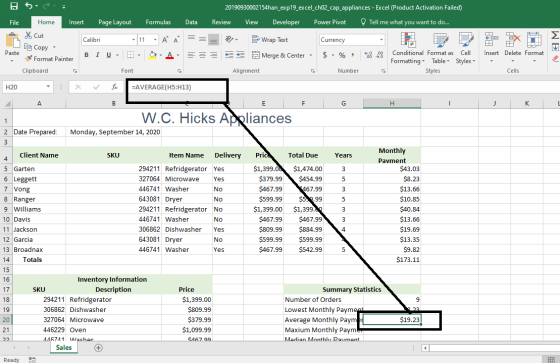560x363 pixels.
Task: Click Decrease Font Size icon
Action: pyautogui.click(x=176, y=40)
